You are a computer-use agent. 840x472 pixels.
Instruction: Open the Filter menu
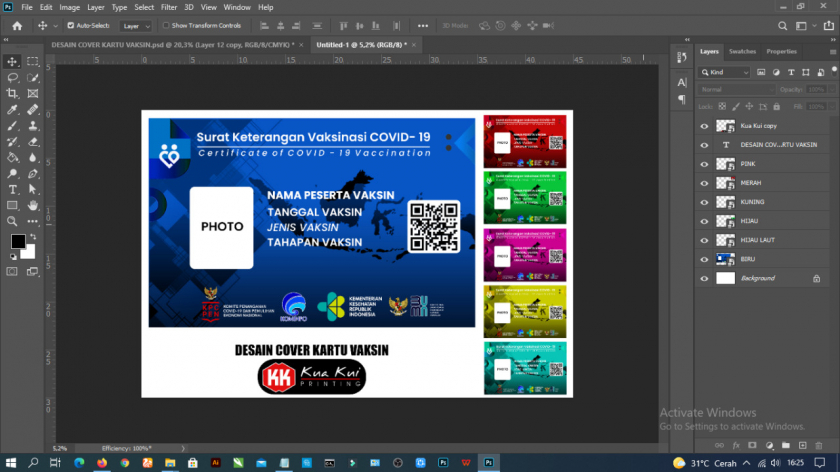tap(169, 8)
